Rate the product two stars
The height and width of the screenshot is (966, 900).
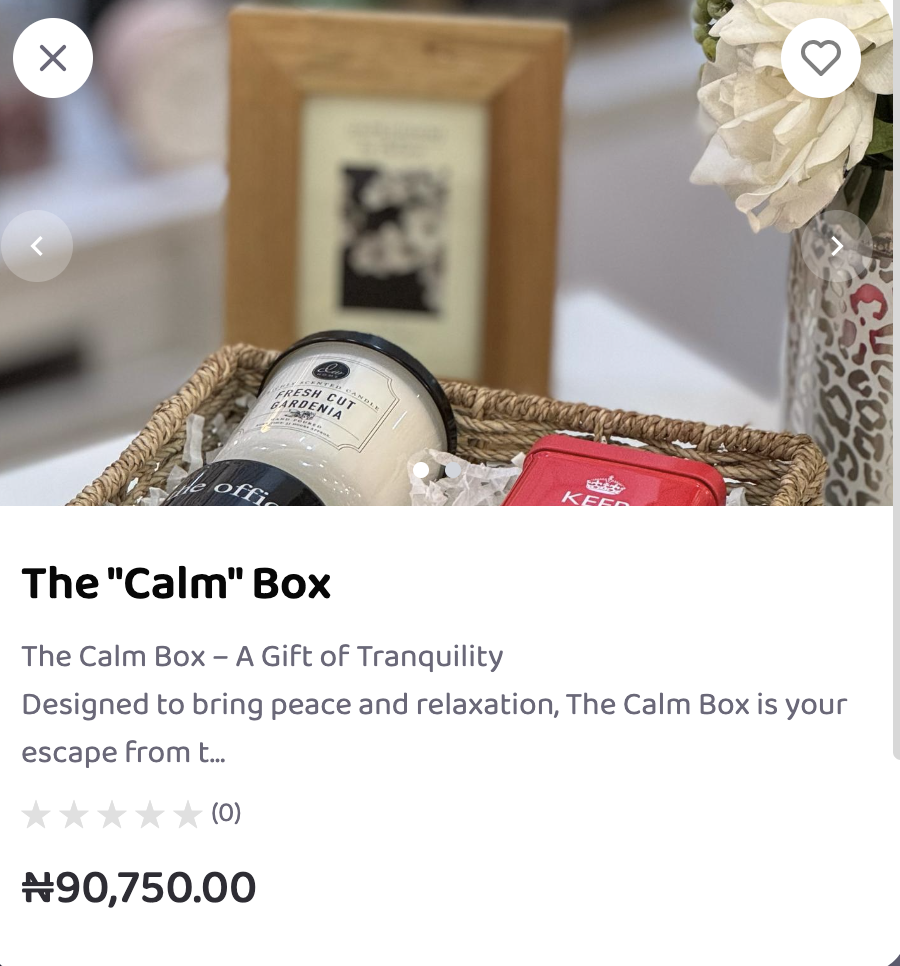click(x=74, y=814)
